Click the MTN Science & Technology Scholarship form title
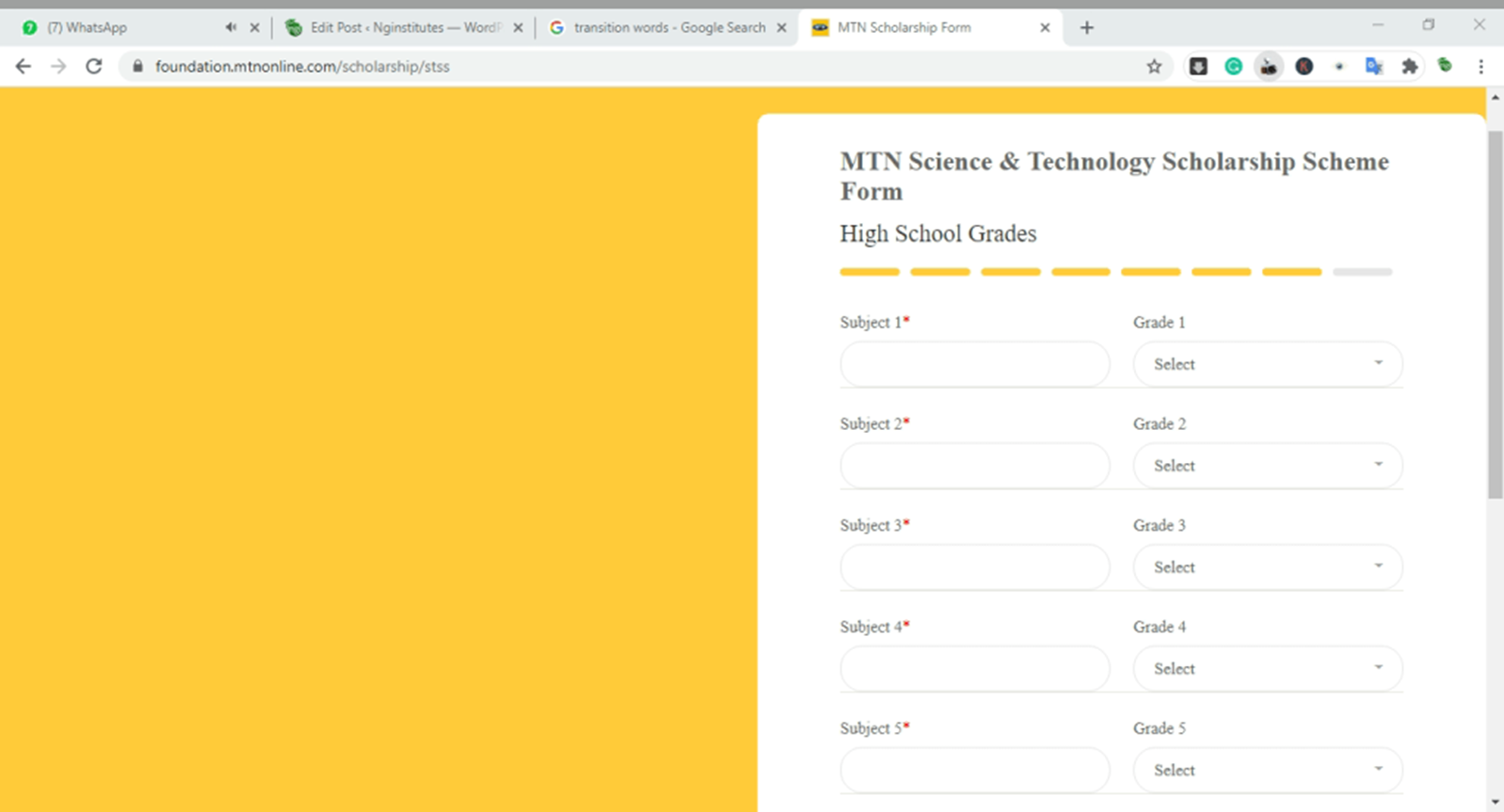Image resolution: width=1504 pixels, height=812 pixels. pyautogui.click(x=1114, y=176)
